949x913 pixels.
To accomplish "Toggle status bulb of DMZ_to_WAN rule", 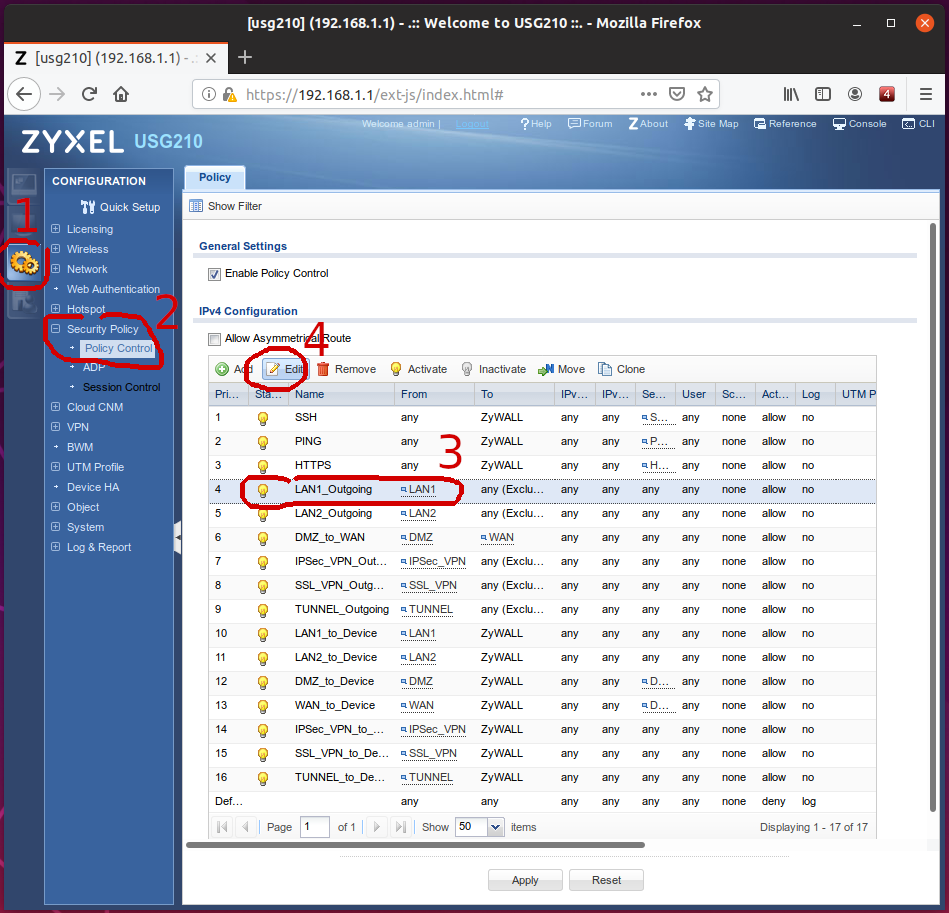I will tap(263, 538).
